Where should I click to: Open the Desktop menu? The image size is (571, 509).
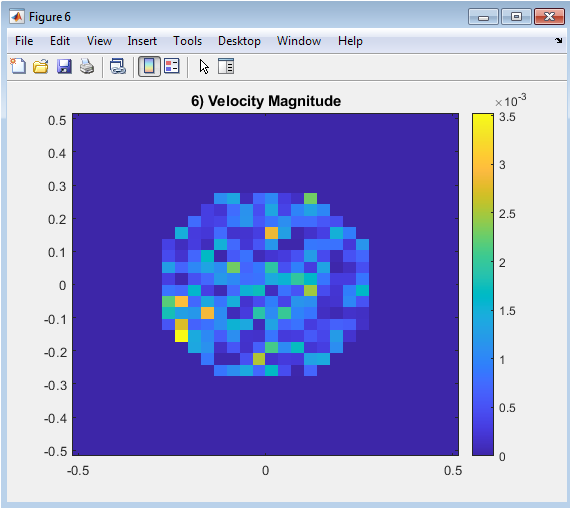[x=239, y=41]
